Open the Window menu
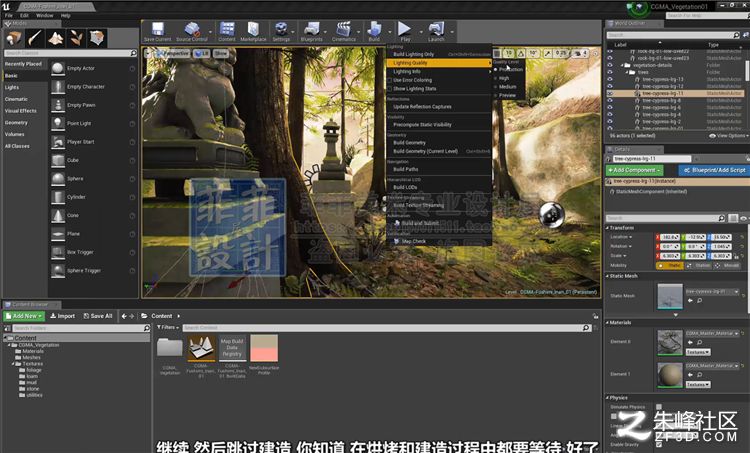 click(44, 15)
